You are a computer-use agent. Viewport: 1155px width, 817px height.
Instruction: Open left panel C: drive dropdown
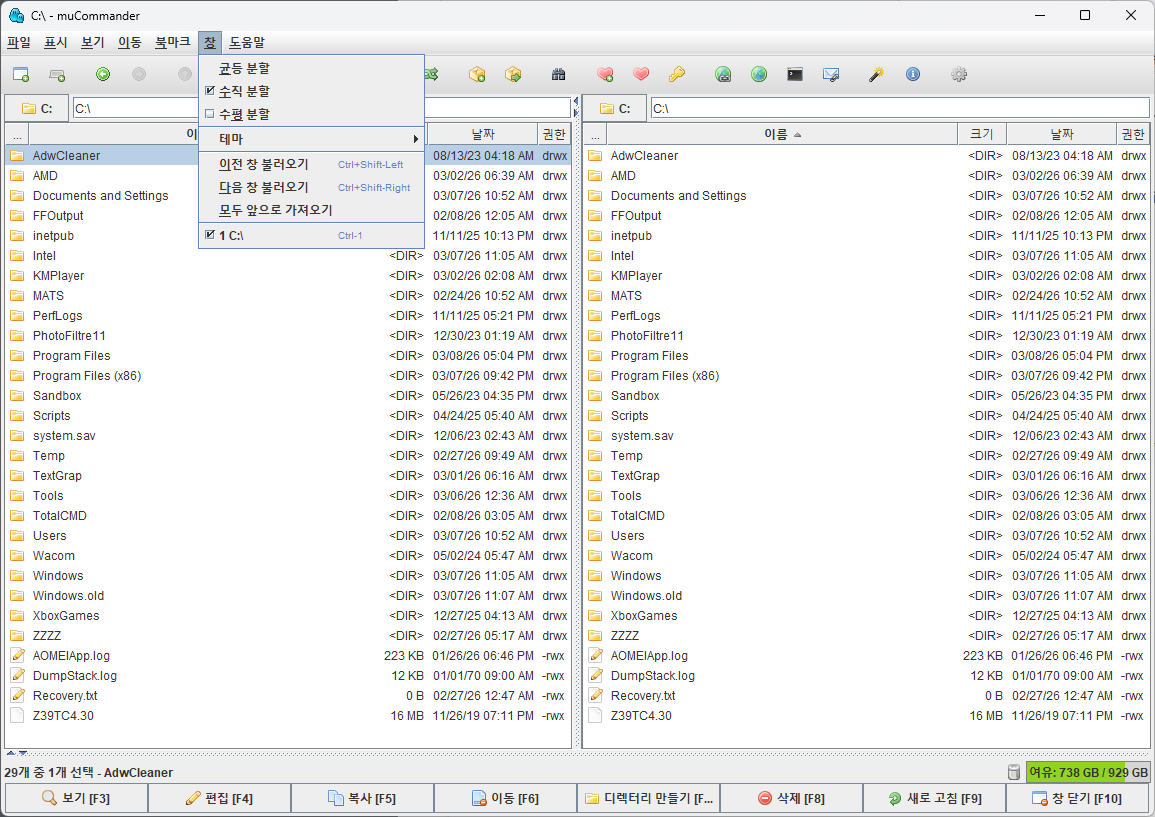click(x=37, y=108)
